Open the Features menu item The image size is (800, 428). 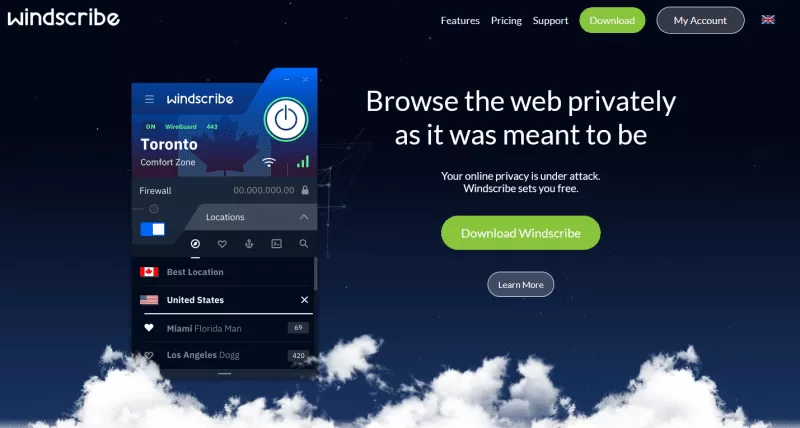point(460,20)
